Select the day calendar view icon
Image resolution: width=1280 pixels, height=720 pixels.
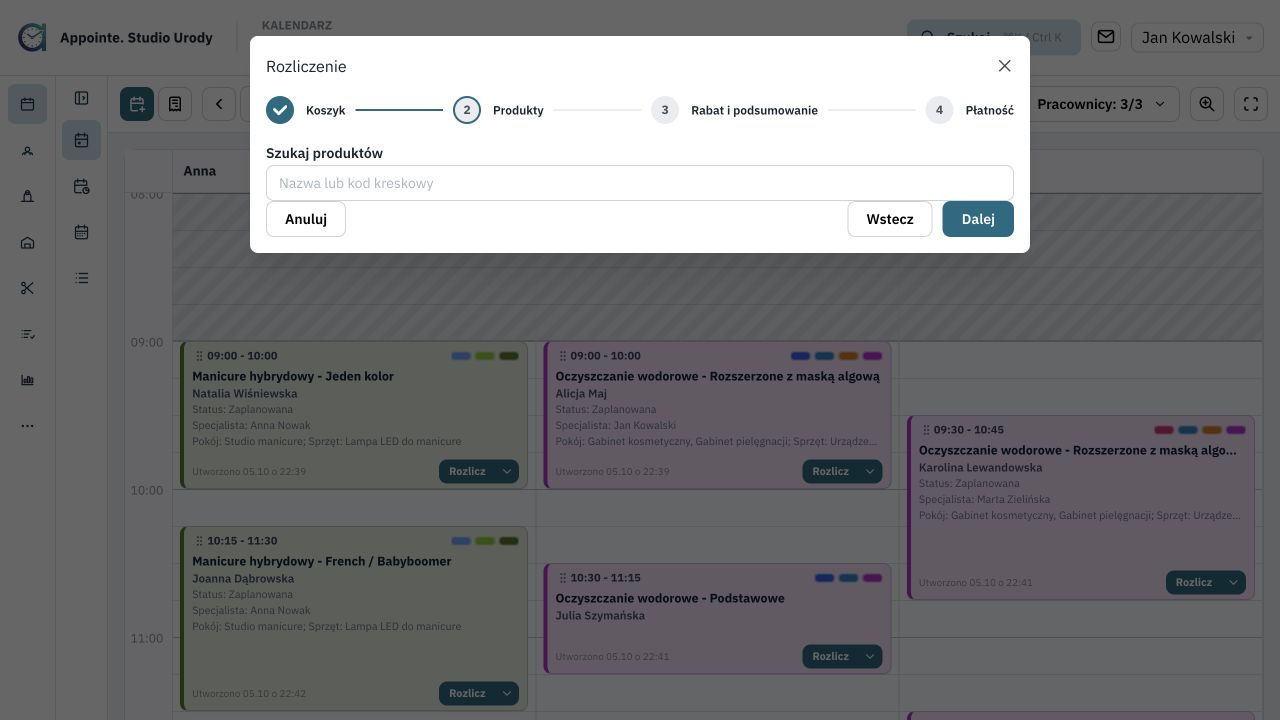point(82,140)
